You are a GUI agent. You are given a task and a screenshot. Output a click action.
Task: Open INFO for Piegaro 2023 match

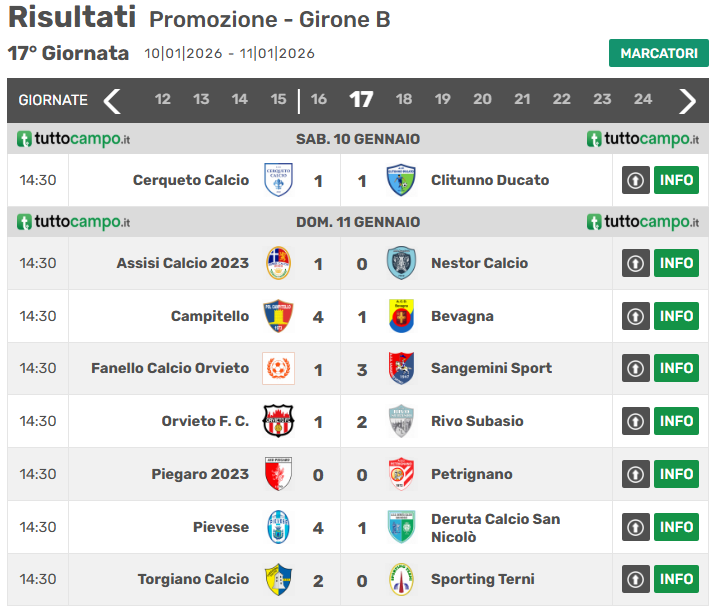click(x=677, y=474)
